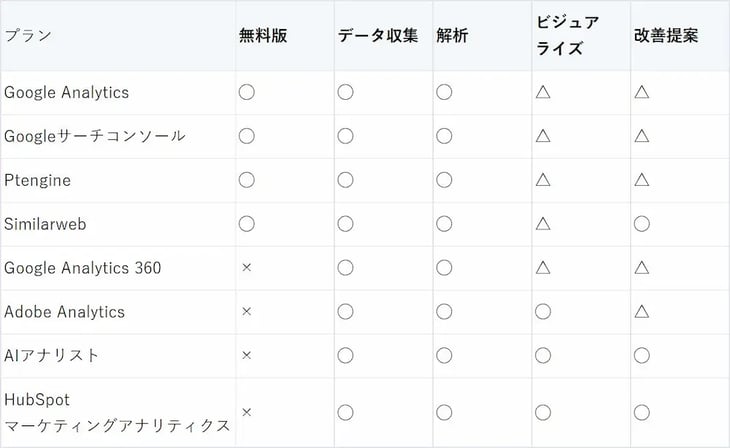Click the Similarweb plan name
Screen dimensions: 730x448
click(x=45, y=224)
